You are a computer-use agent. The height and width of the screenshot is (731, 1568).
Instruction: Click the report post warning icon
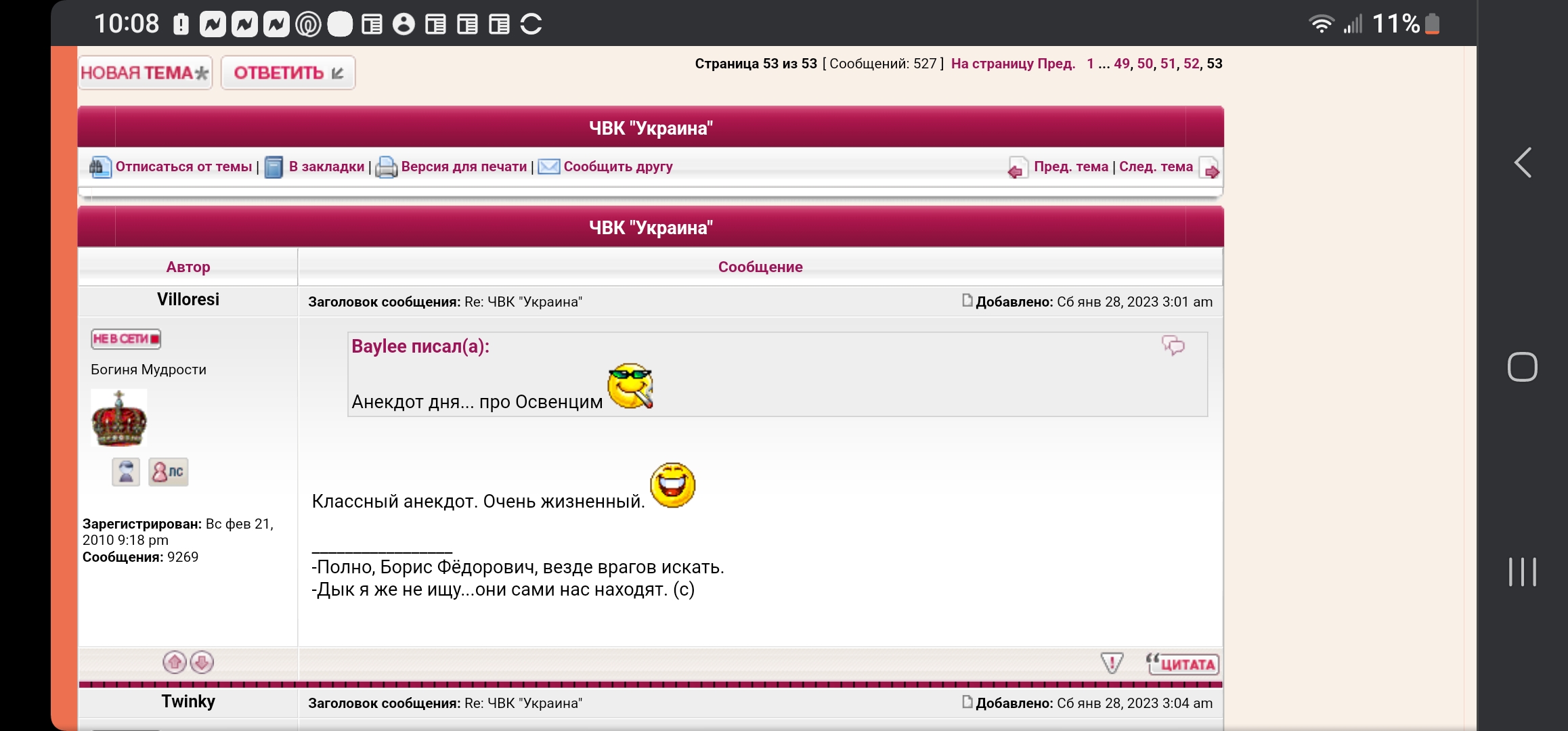tap(1111, 663)
